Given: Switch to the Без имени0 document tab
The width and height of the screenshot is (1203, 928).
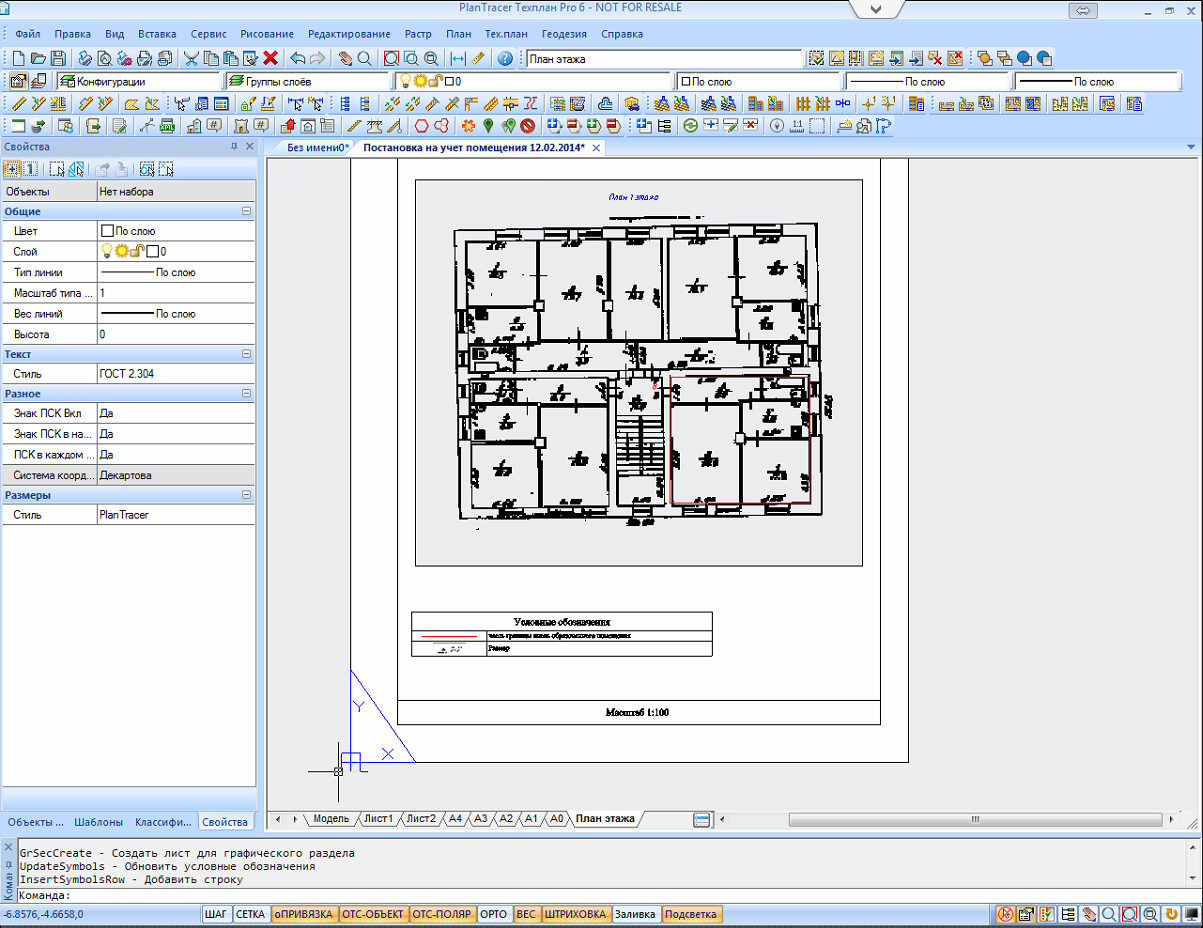Looking at the screenshot, I should point(316,148).
